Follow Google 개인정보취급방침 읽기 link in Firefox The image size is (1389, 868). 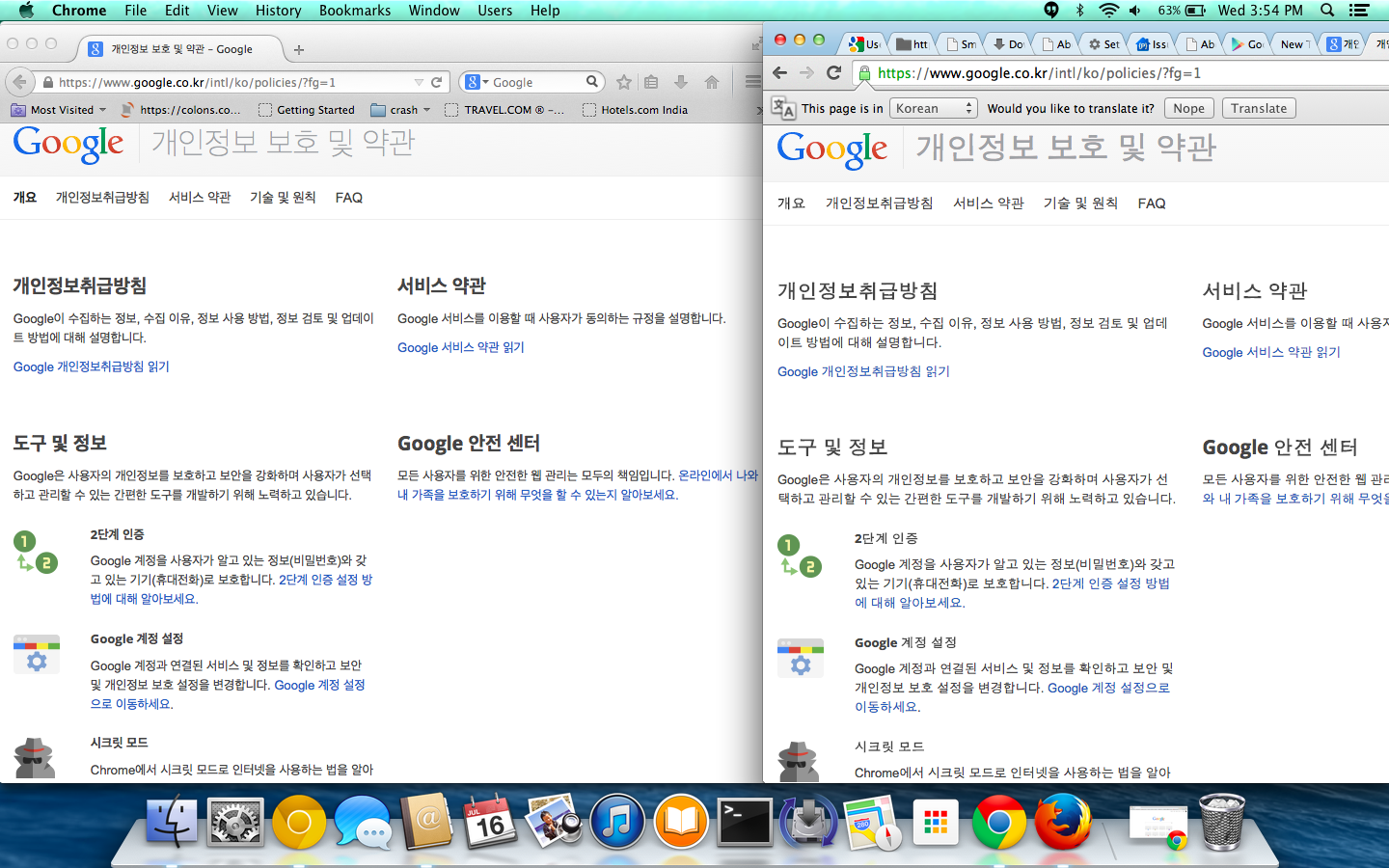pyautogui.click(x=92, y=366)
